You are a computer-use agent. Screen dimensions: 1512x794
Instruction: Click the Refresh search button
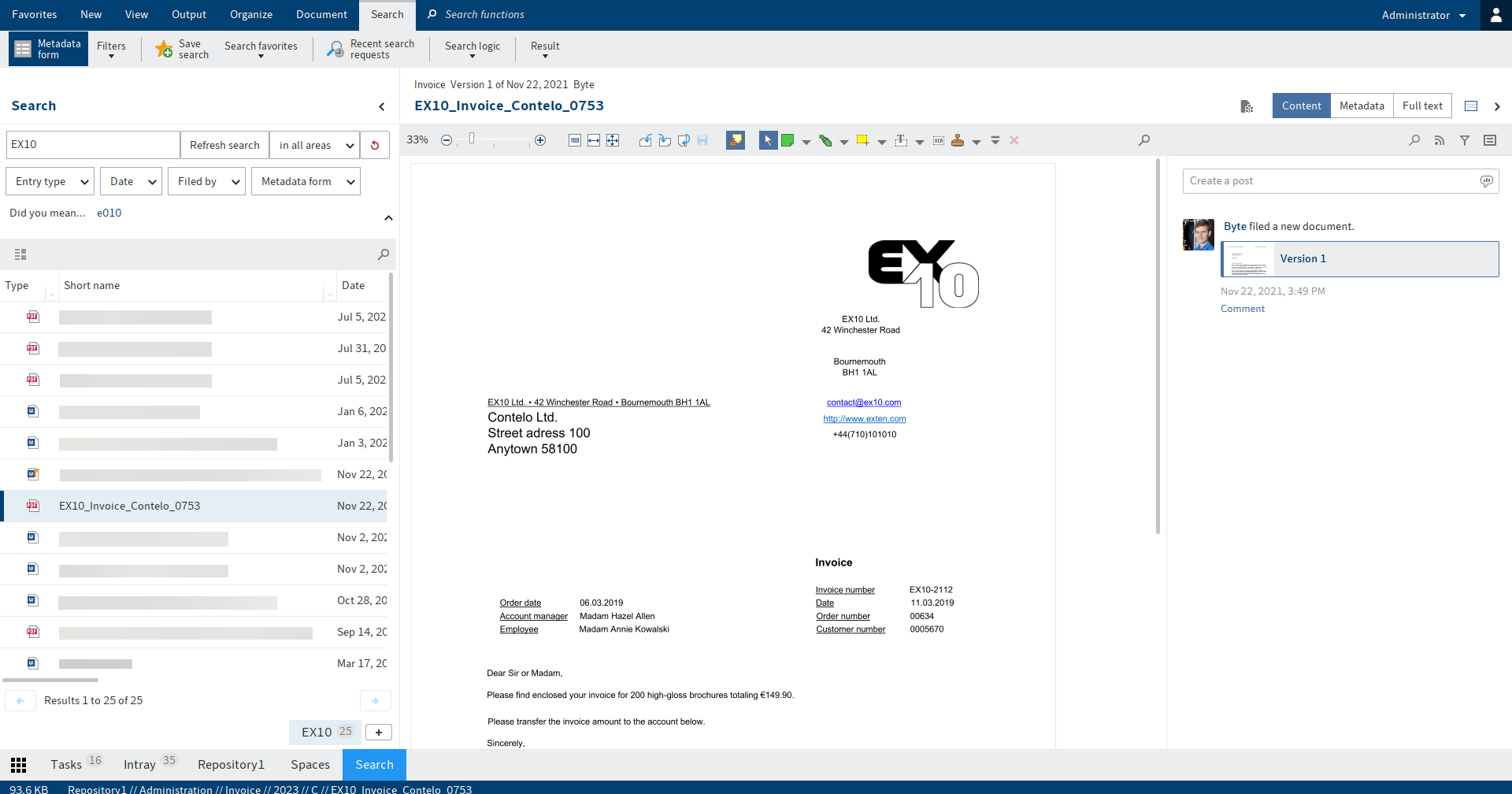pos(224,145)
